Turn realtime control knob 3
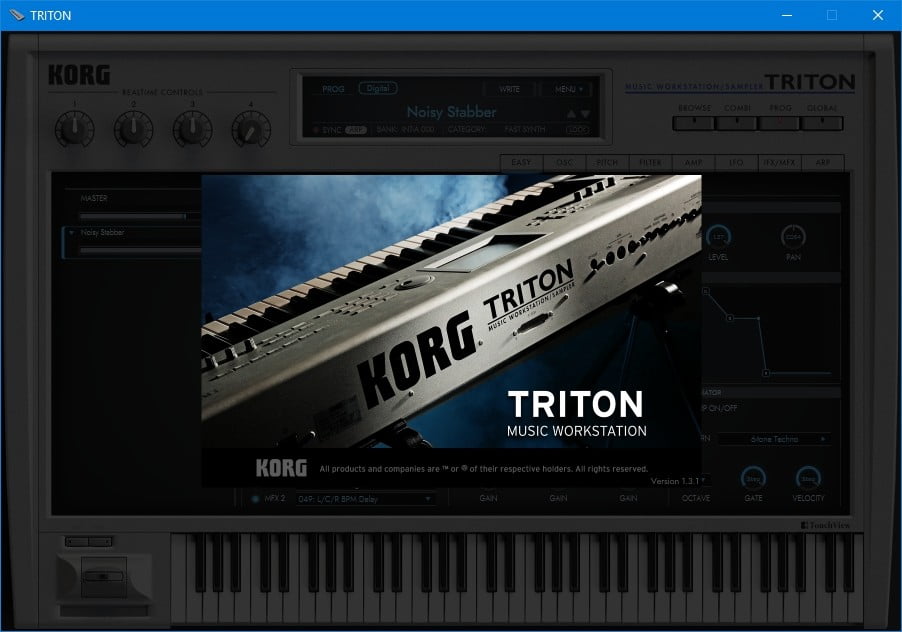The height and width of the screenshot is (632, 902). 193,129
